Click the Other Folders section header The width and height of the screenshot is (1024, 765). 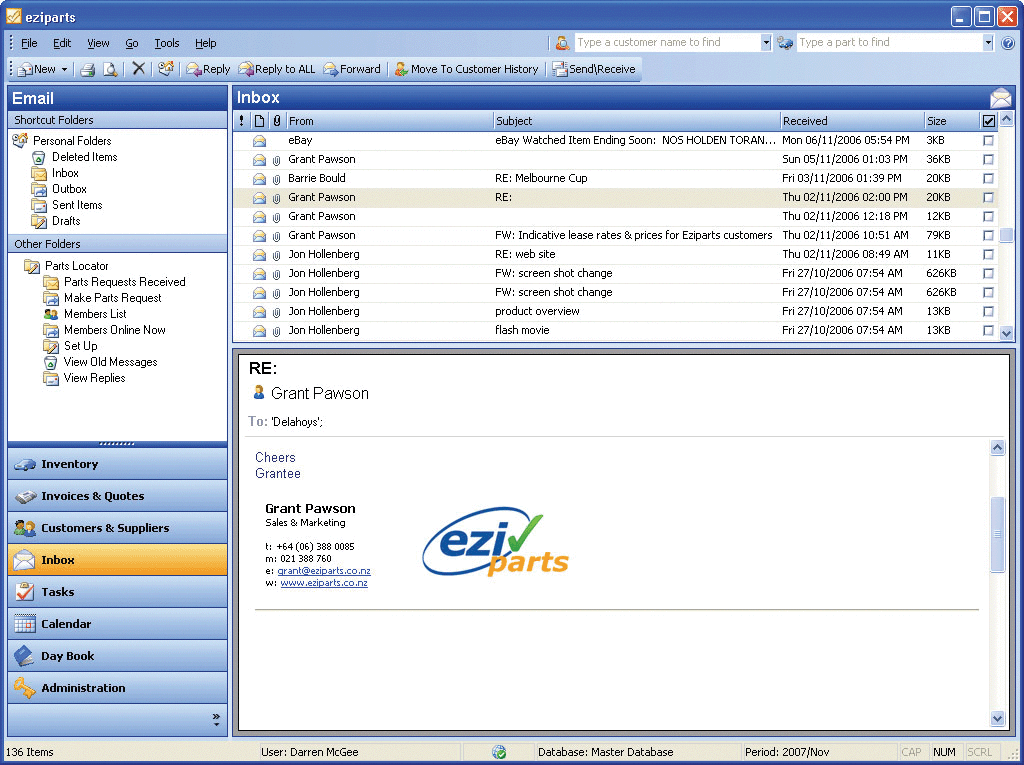click(118, 244)
